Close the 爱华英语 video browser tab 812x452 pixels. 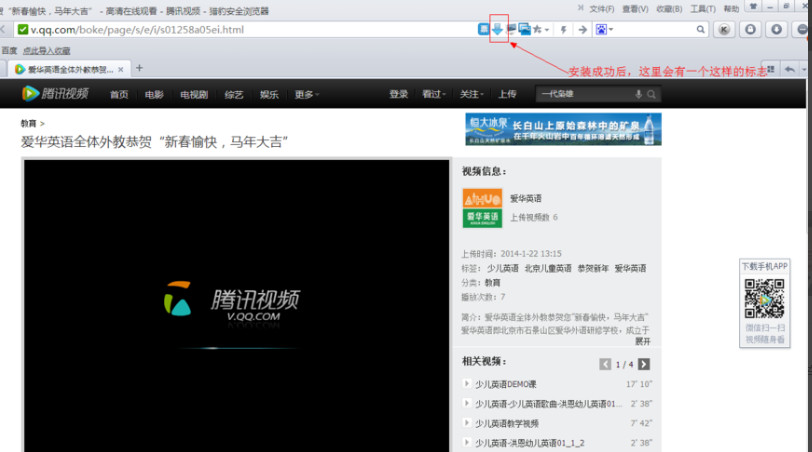[x=121, y=69]
